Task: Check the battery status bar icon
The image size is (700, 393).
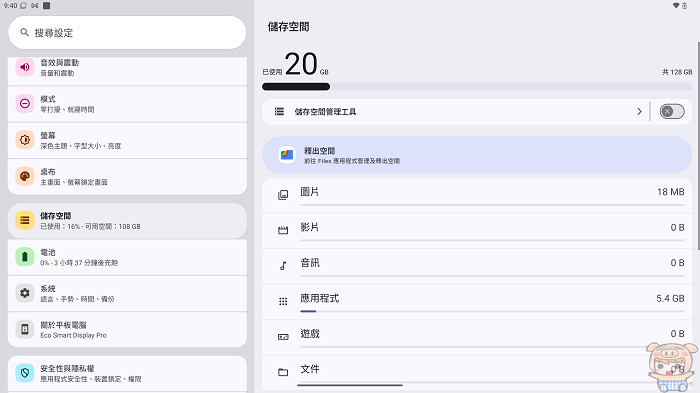Action: click(684, 5)
